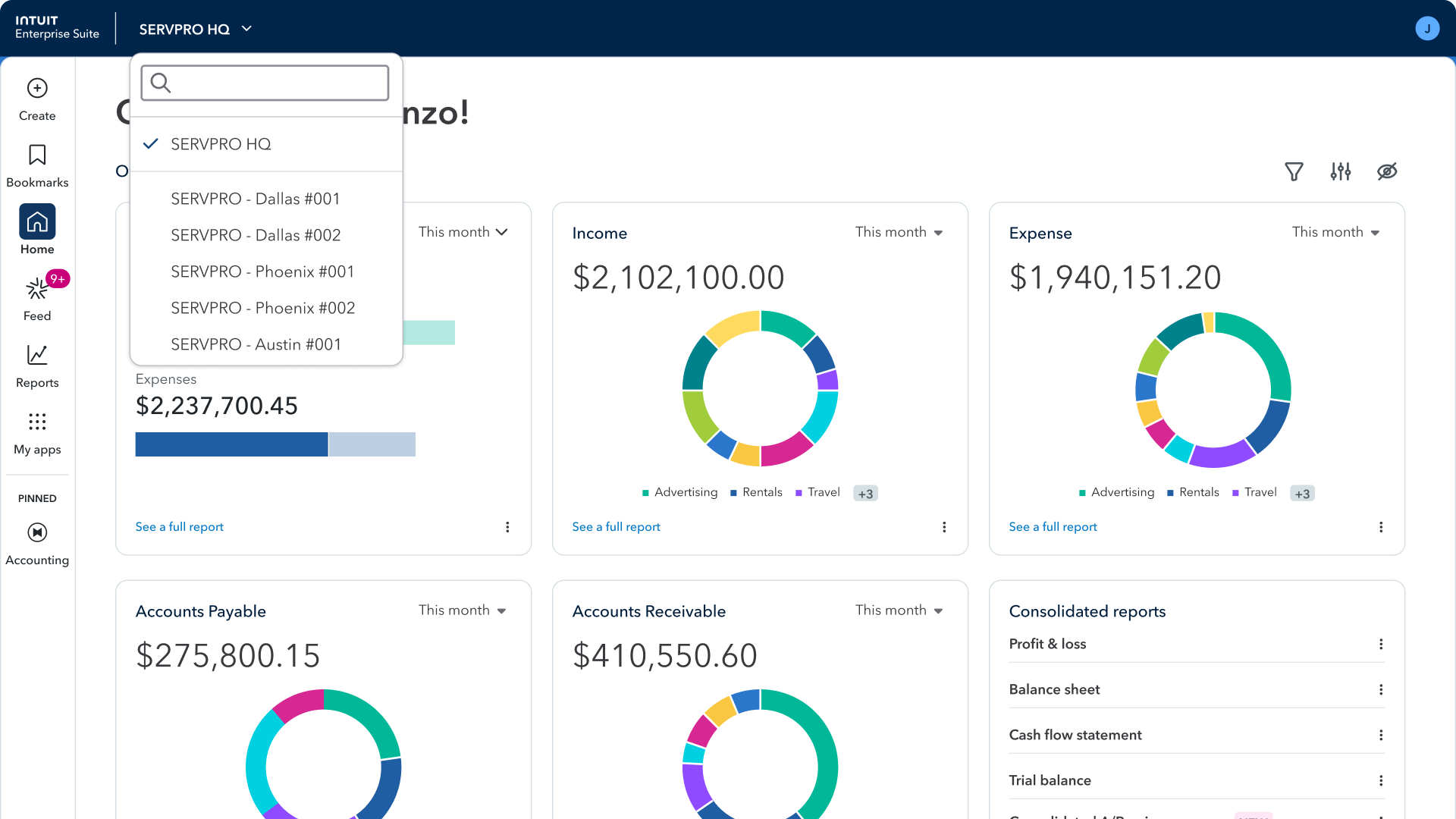The height and width of the screenshot is (819, 1456).
Task: Open This month dropdown on first card
Action: 463,232
